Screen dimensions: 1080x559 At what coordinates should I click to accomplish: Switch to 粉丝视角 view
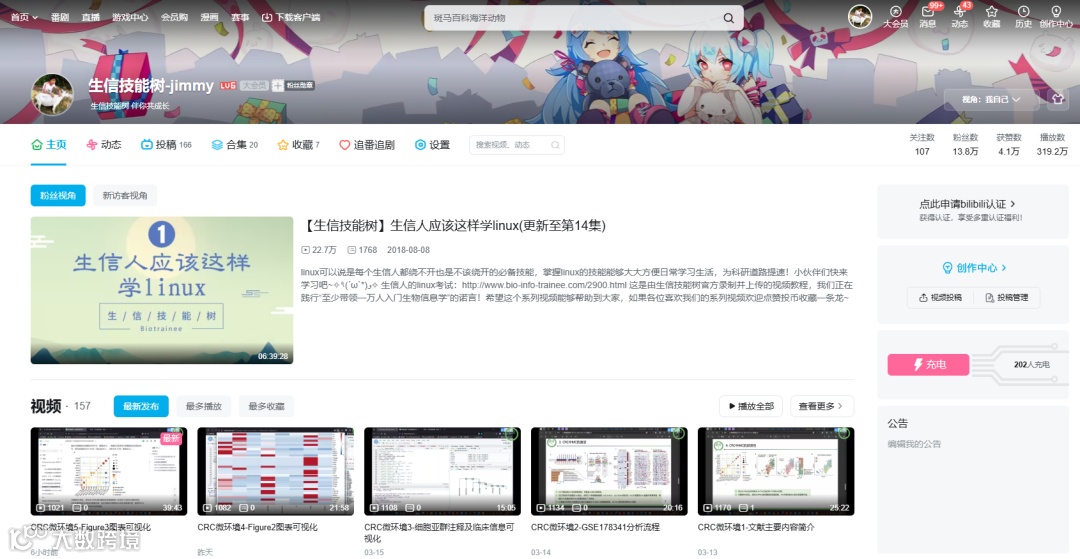pyautogui.click(x=58, y=196)
